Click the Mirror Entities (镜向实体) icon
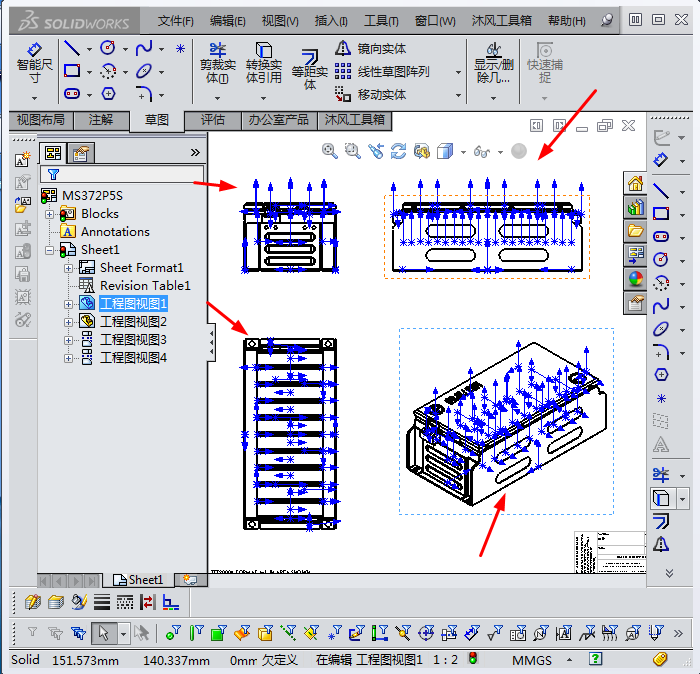This screenshot has height=674, width=700. [343, 48]
